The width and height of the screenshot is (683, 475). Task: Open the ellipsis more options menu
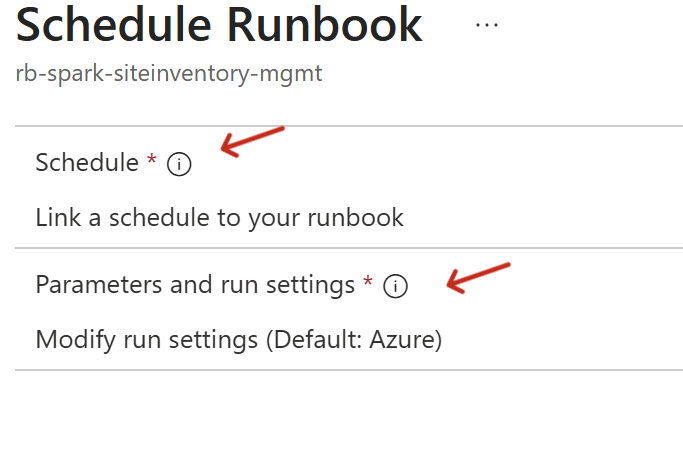[x=487, y=25]
